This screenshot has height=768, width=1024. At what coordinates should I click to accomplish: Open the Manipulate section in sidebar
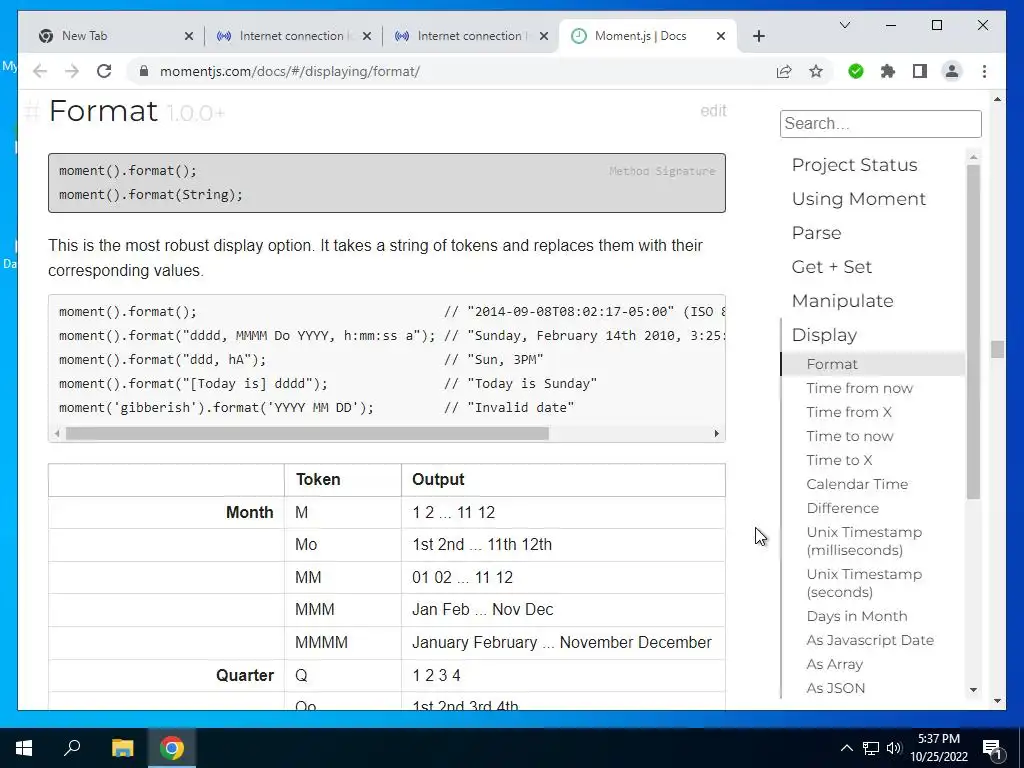(x=842, y=300)
